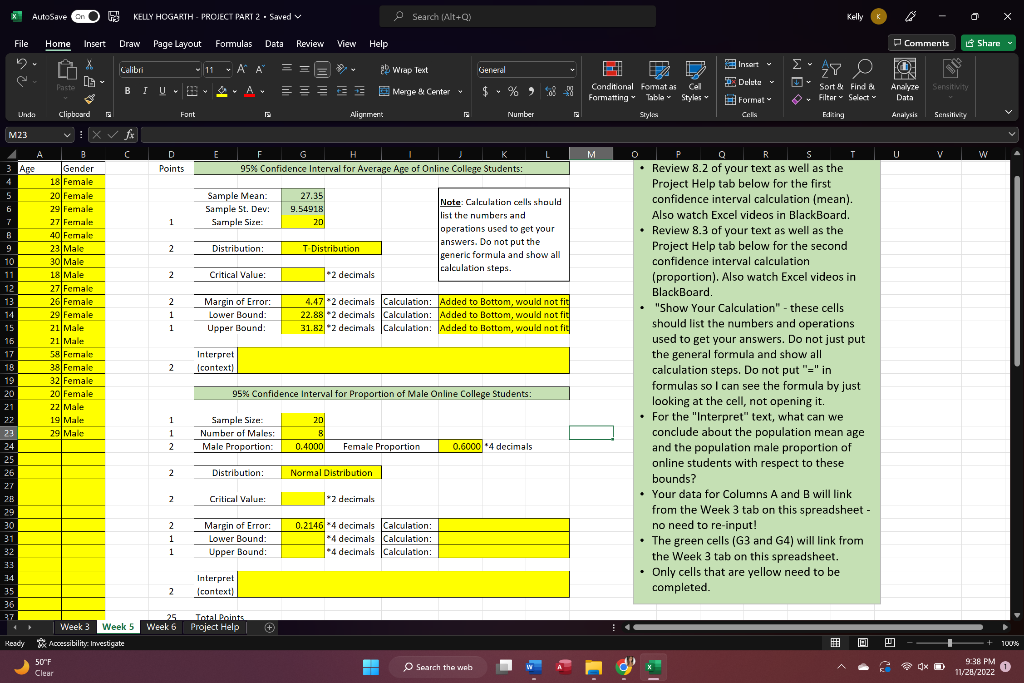Screen dimensions: 1024x683
Task: Click Analyze Data icon
Action: pos(904,81)
